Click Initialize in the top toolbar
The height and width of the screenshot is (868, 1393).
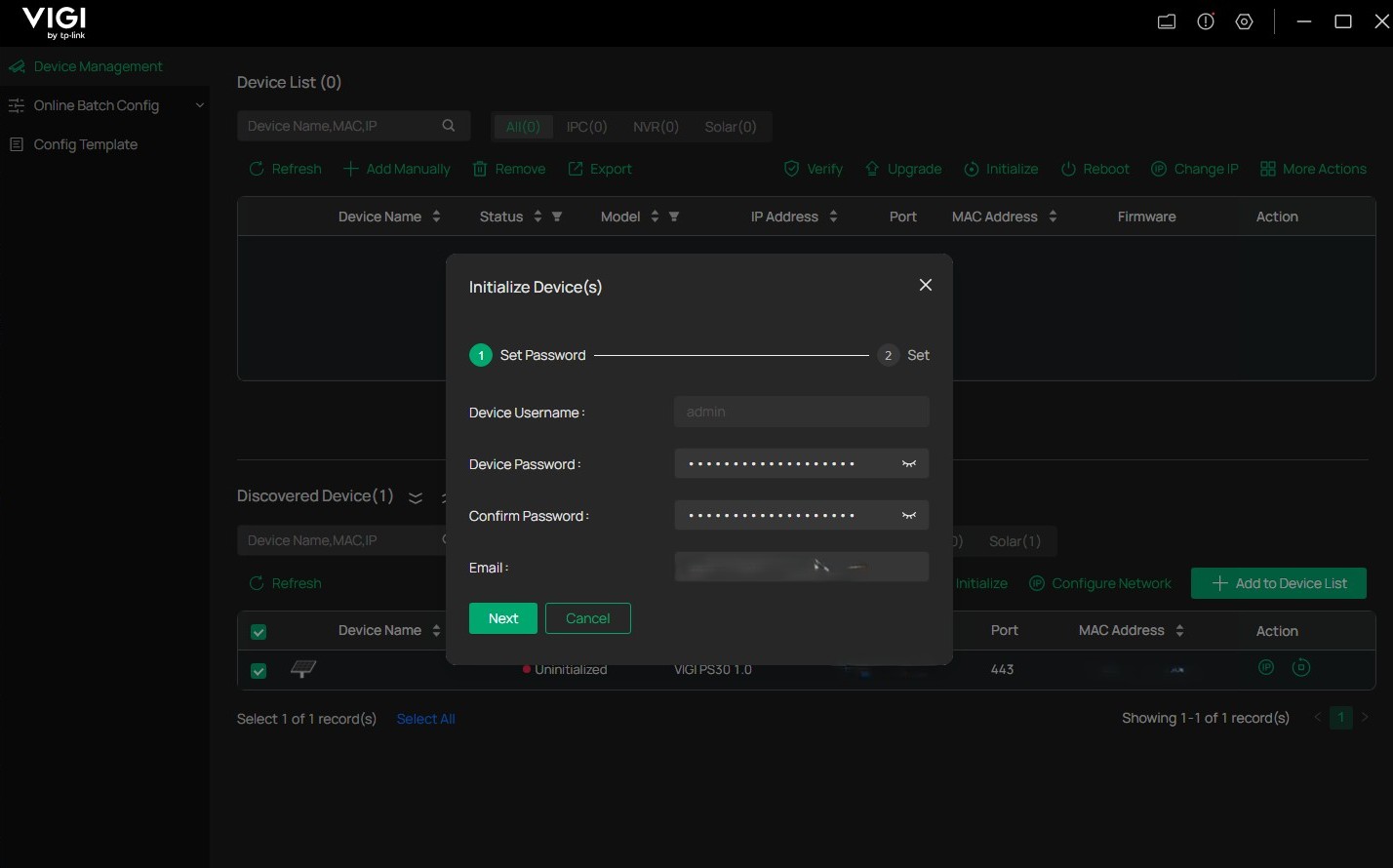click(x=1001, y=169)
